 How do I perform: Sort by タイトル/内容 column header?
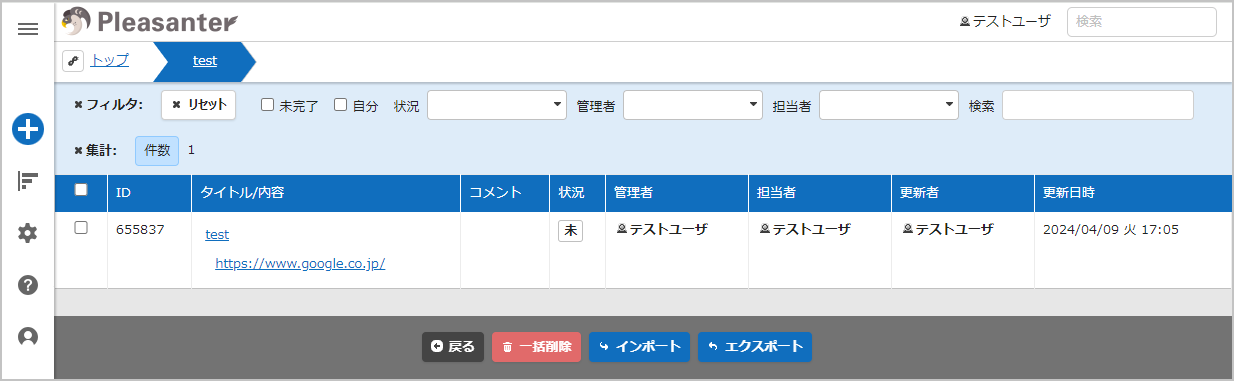(325, 193)
